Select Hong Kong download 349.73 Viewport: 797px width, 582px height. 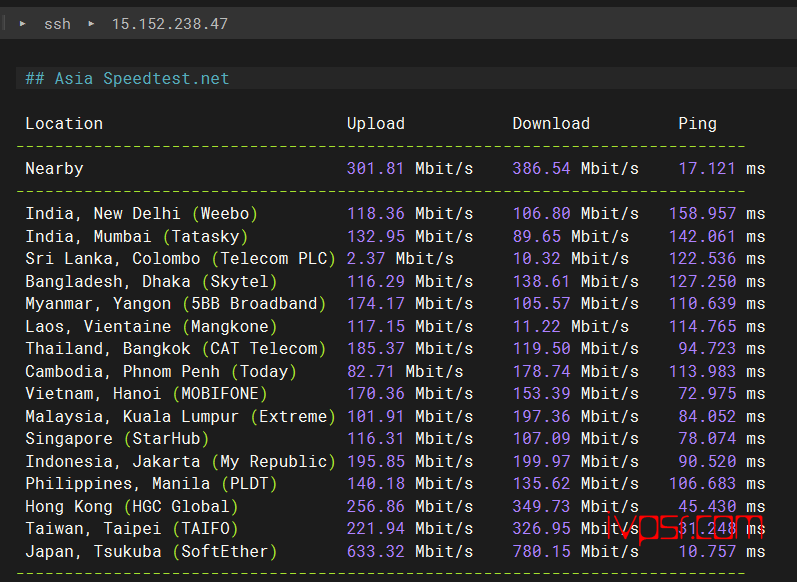coord(541,507)
